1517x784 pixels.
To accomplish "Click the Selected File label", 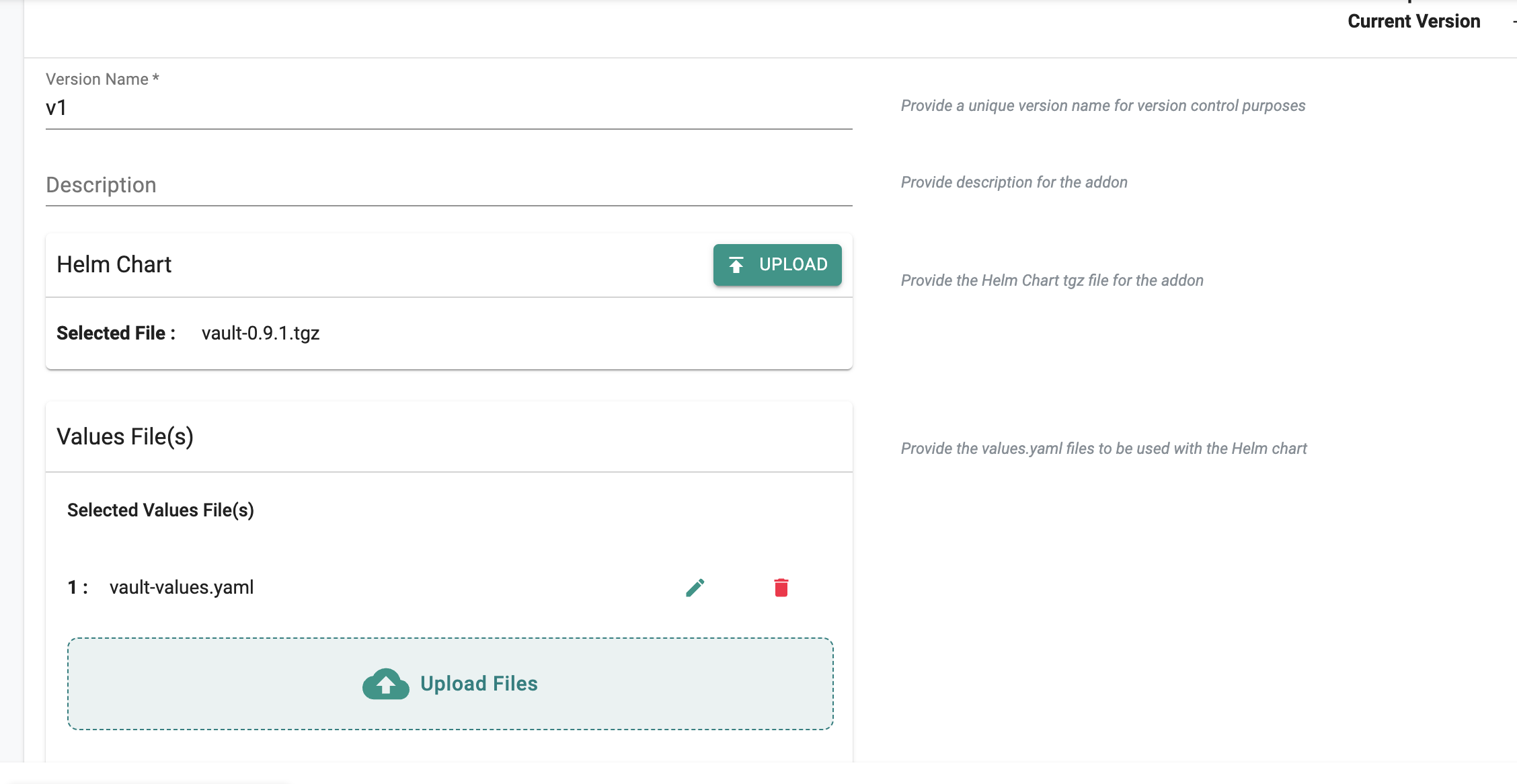I will pos(116,334).
